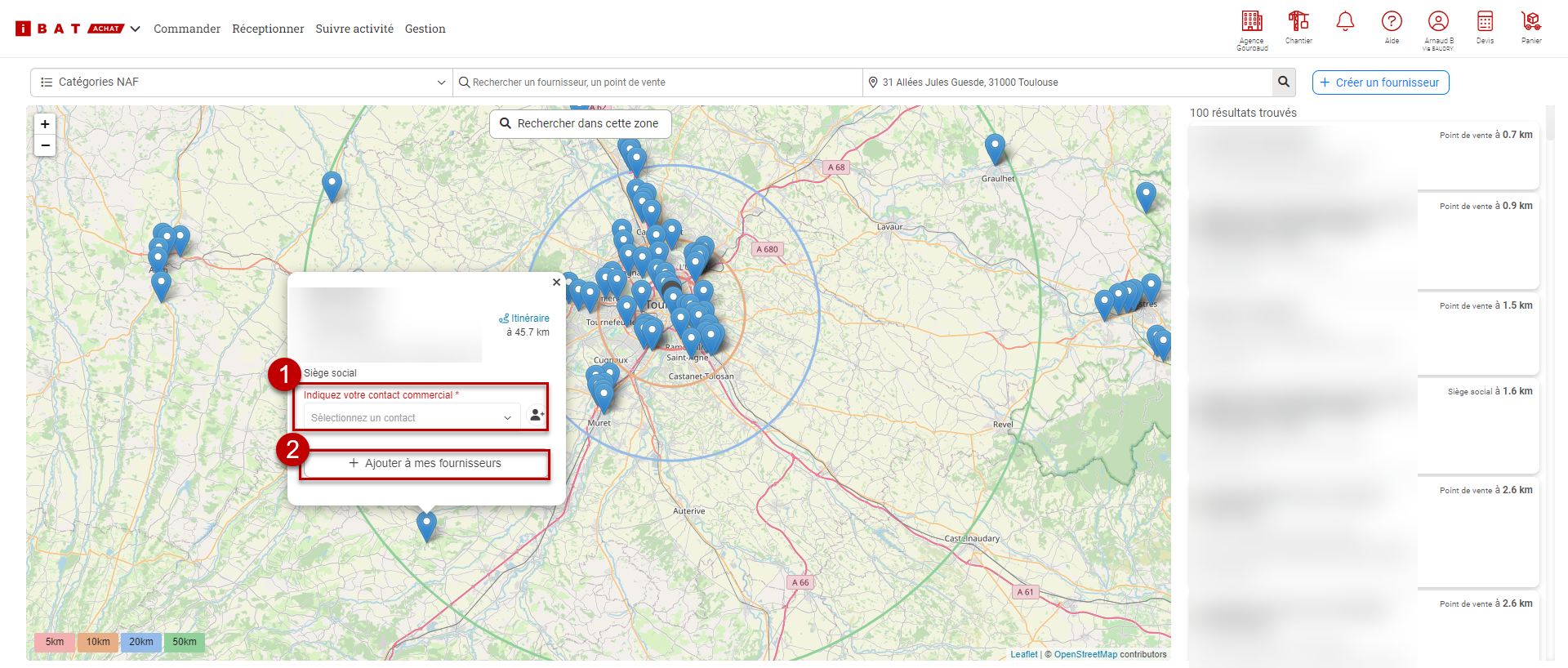Click the supplier search input field
The height and width of the screenshot is (668, 1568).
click(657, 82)
